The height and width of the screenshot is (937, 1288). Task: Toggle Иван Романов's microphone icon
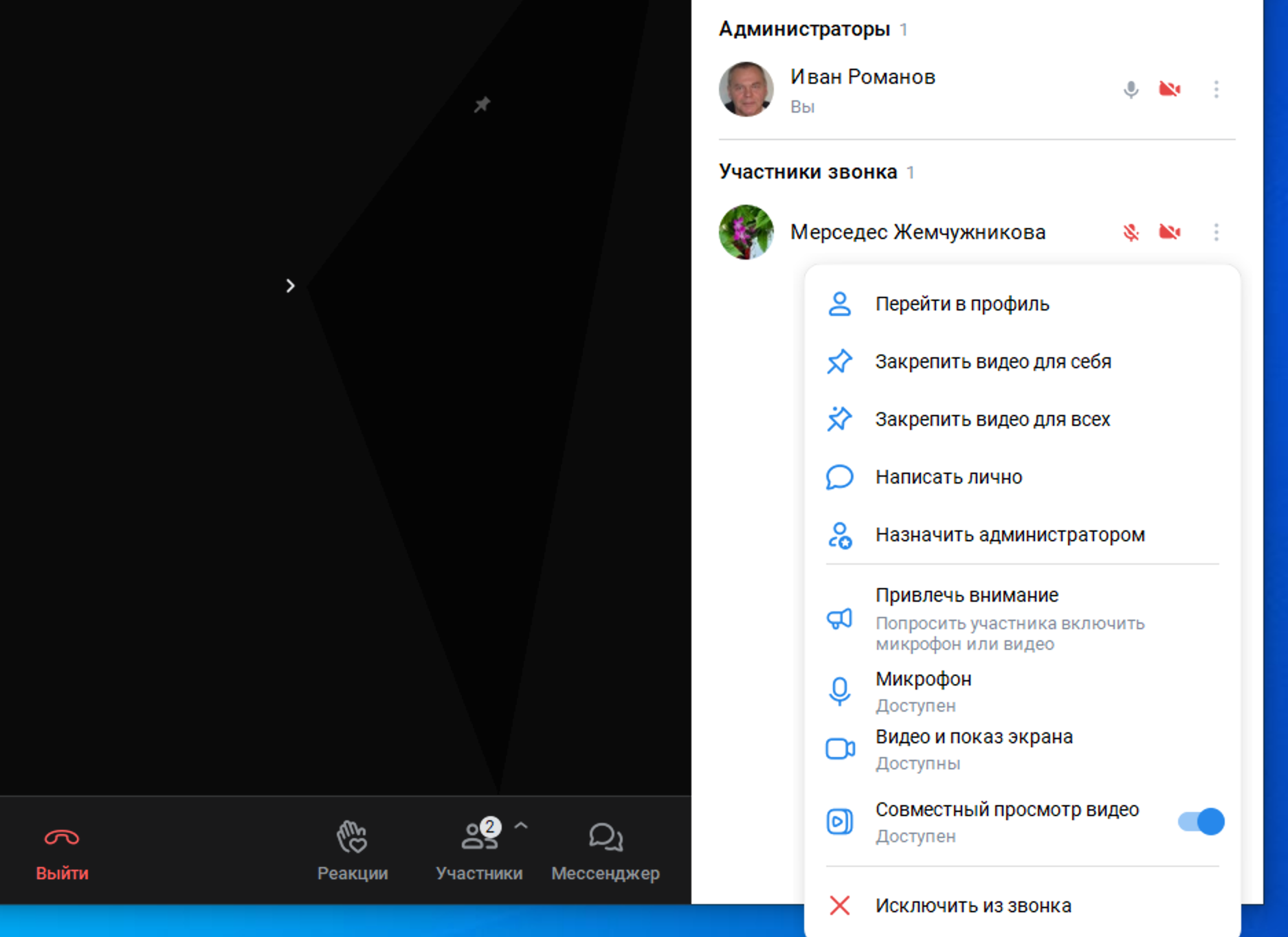click(x=1131, y=89)
